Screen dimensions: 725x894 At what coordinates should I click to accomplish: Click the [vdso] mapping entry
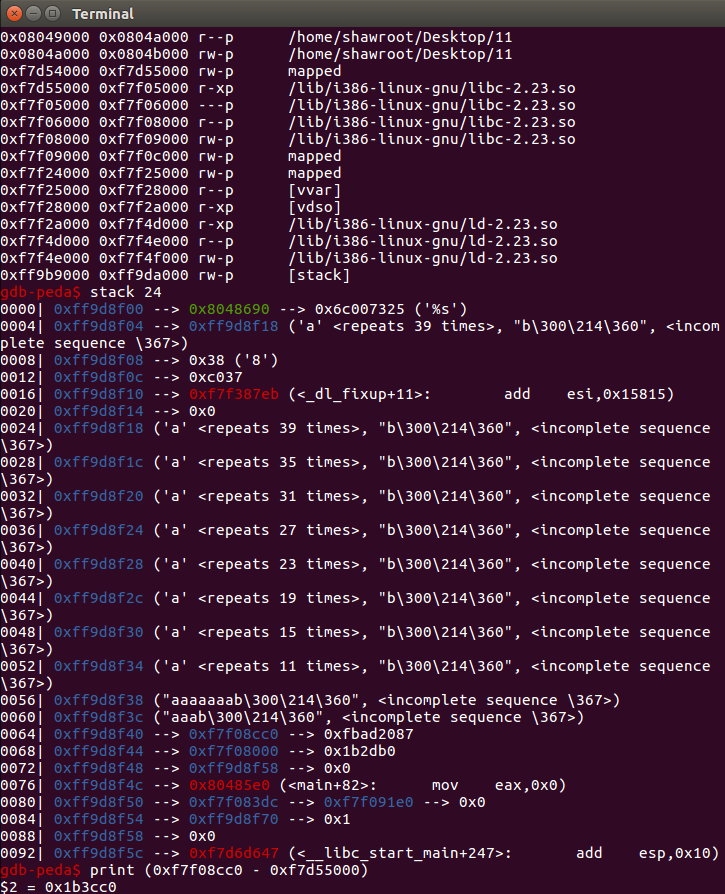314,208
